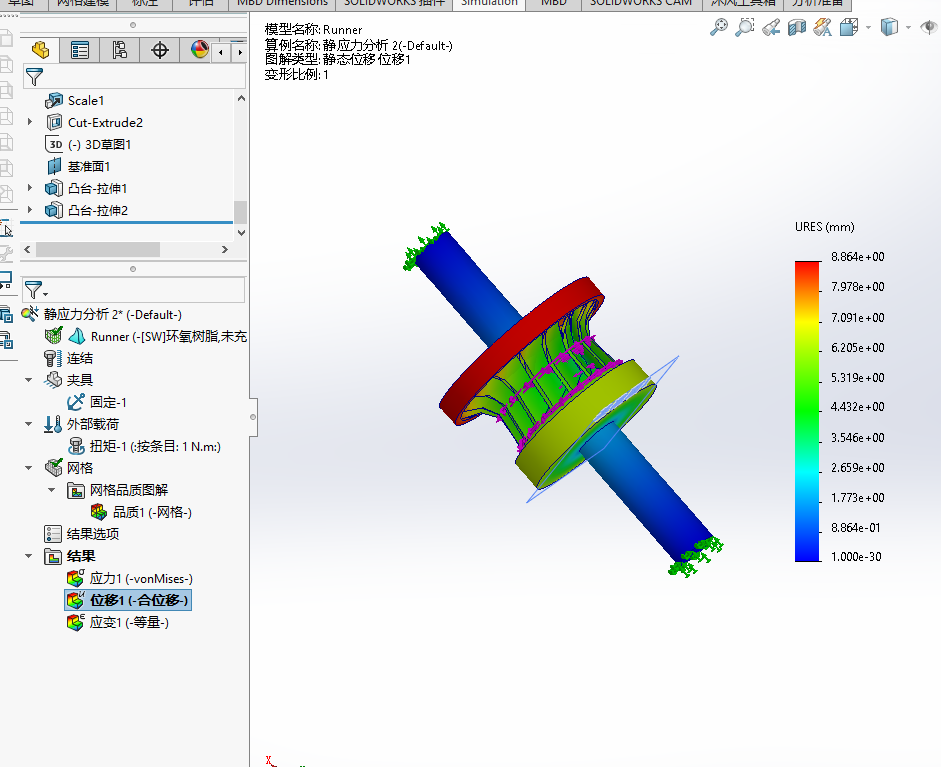Open the View Orientation cube icon
The image size is (941, 767).
click(849, 27)
